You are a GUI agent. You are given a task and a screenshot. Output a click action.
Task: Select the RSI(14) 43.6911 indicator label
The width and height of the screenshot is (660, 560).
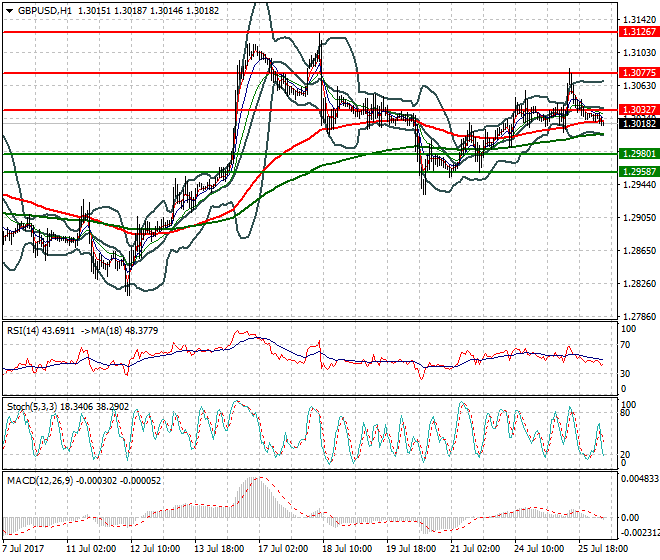41,331
